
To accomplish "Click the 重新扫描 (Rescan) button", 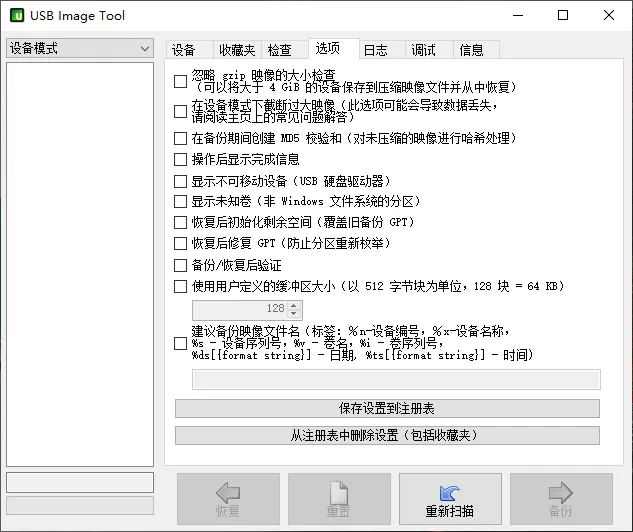I will pyautogui.click(x=450, y=499).
